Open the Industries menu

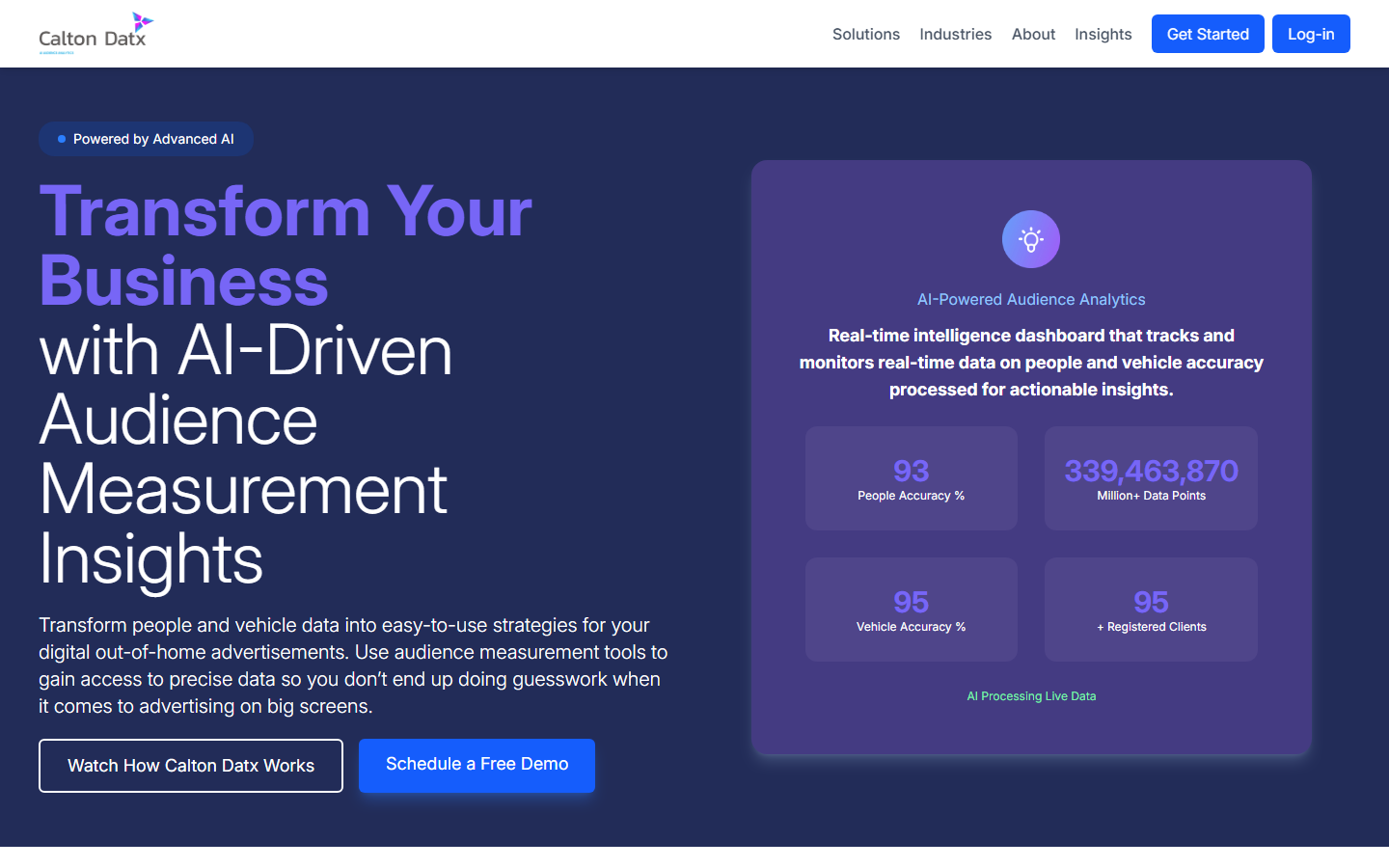[955, 34]
